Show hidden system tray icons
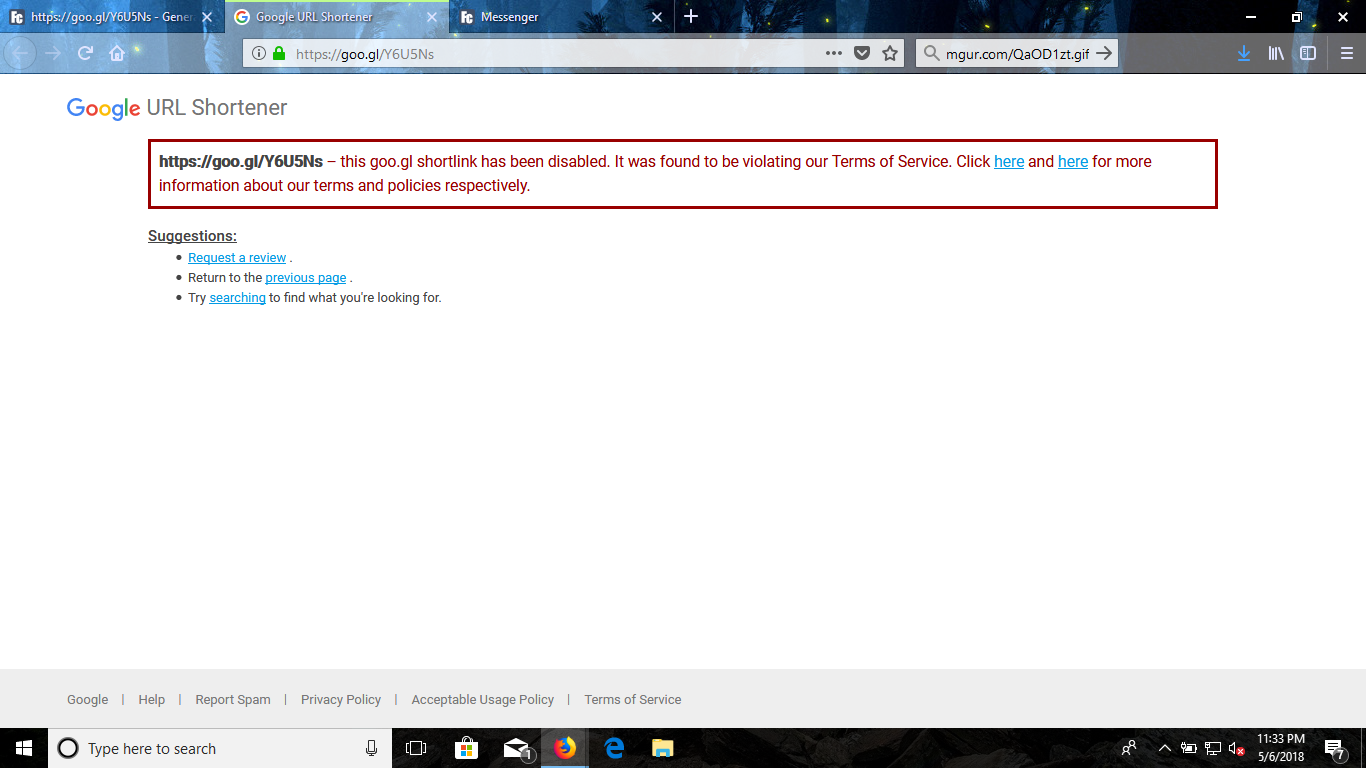The width and height of the screenshot is (1366, 768). point(1164,748)
